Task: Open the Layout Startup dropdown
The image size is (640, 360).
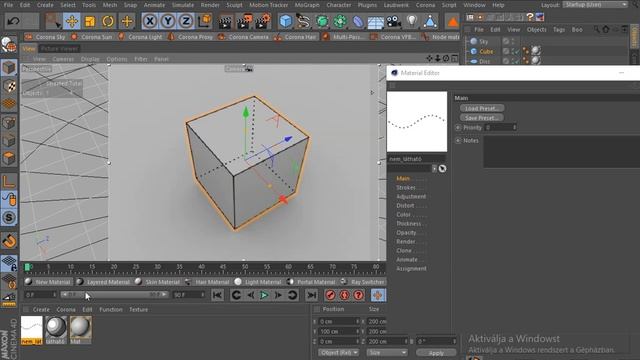Action: 595,5
